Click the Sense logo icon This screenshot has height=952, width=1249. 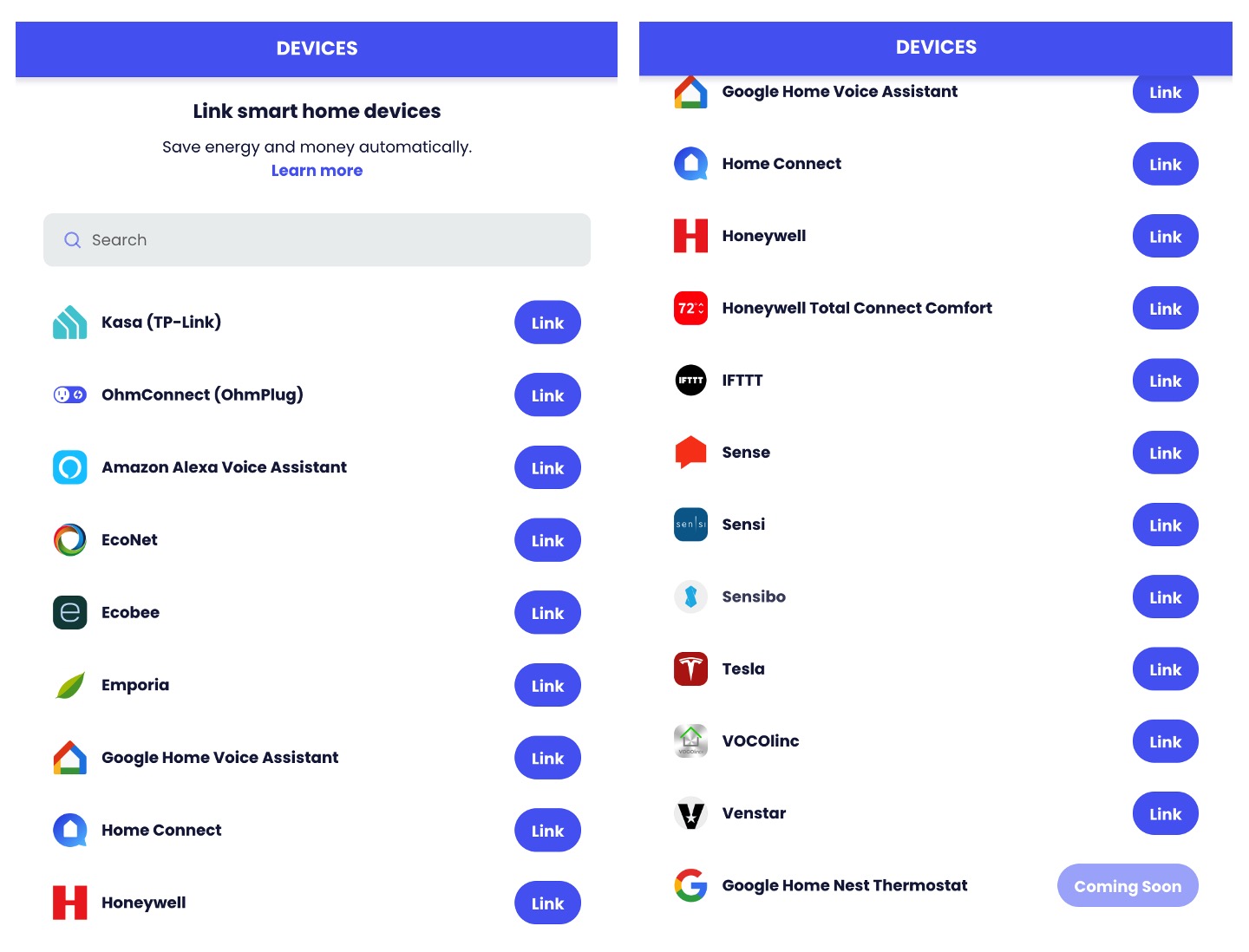690,452
